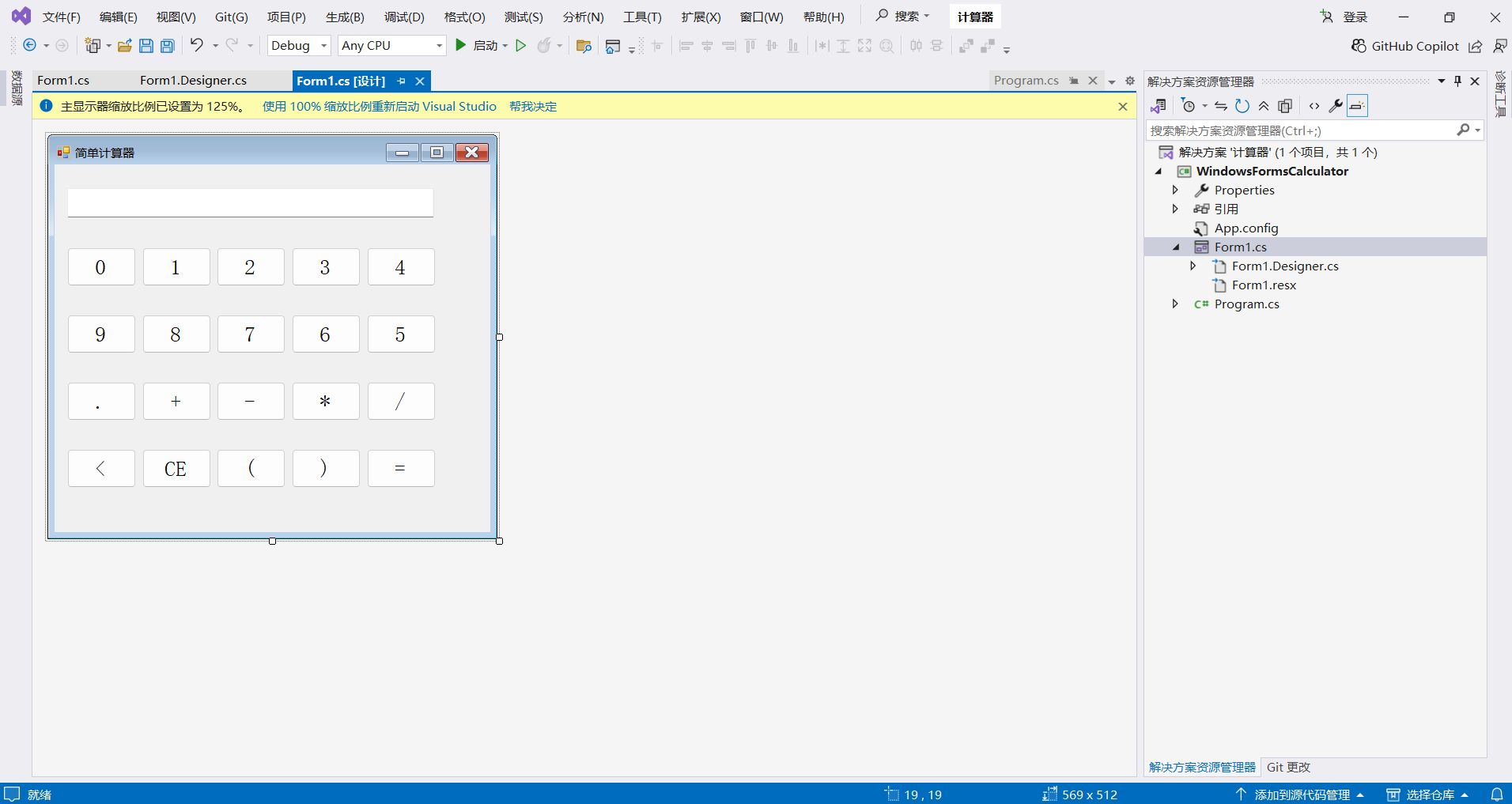
Task: Click the Start Without Debugging outline arrow
Action: [x=520, y=46]
